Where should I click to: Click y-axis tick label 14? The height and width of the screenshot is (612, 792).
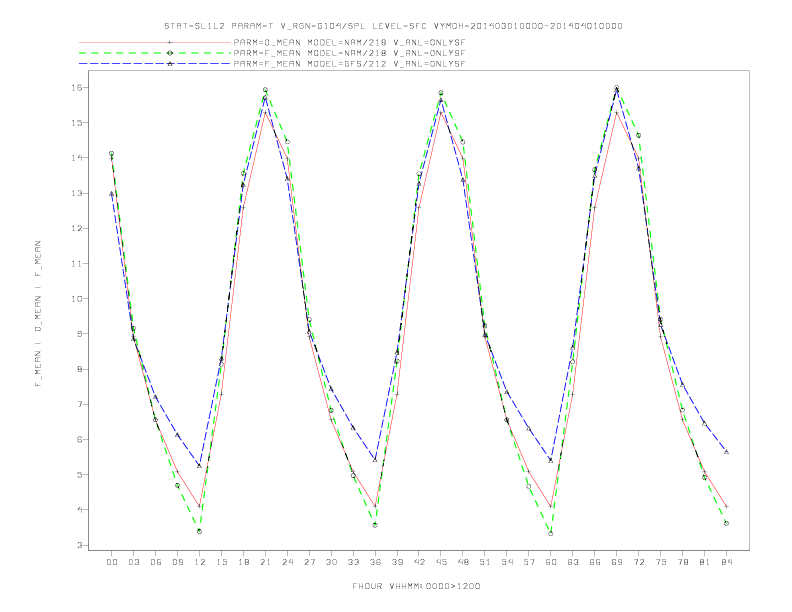coord(77,158)
